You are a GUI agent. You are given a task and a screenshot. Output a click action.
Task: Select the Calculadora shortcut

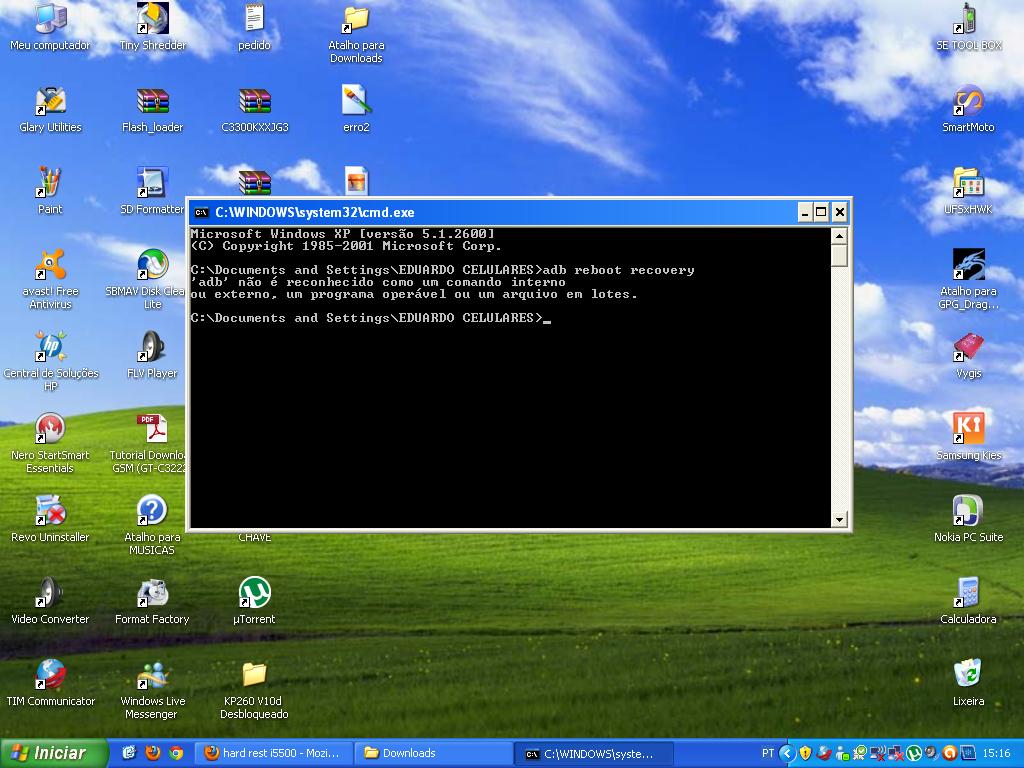[968, 600]
